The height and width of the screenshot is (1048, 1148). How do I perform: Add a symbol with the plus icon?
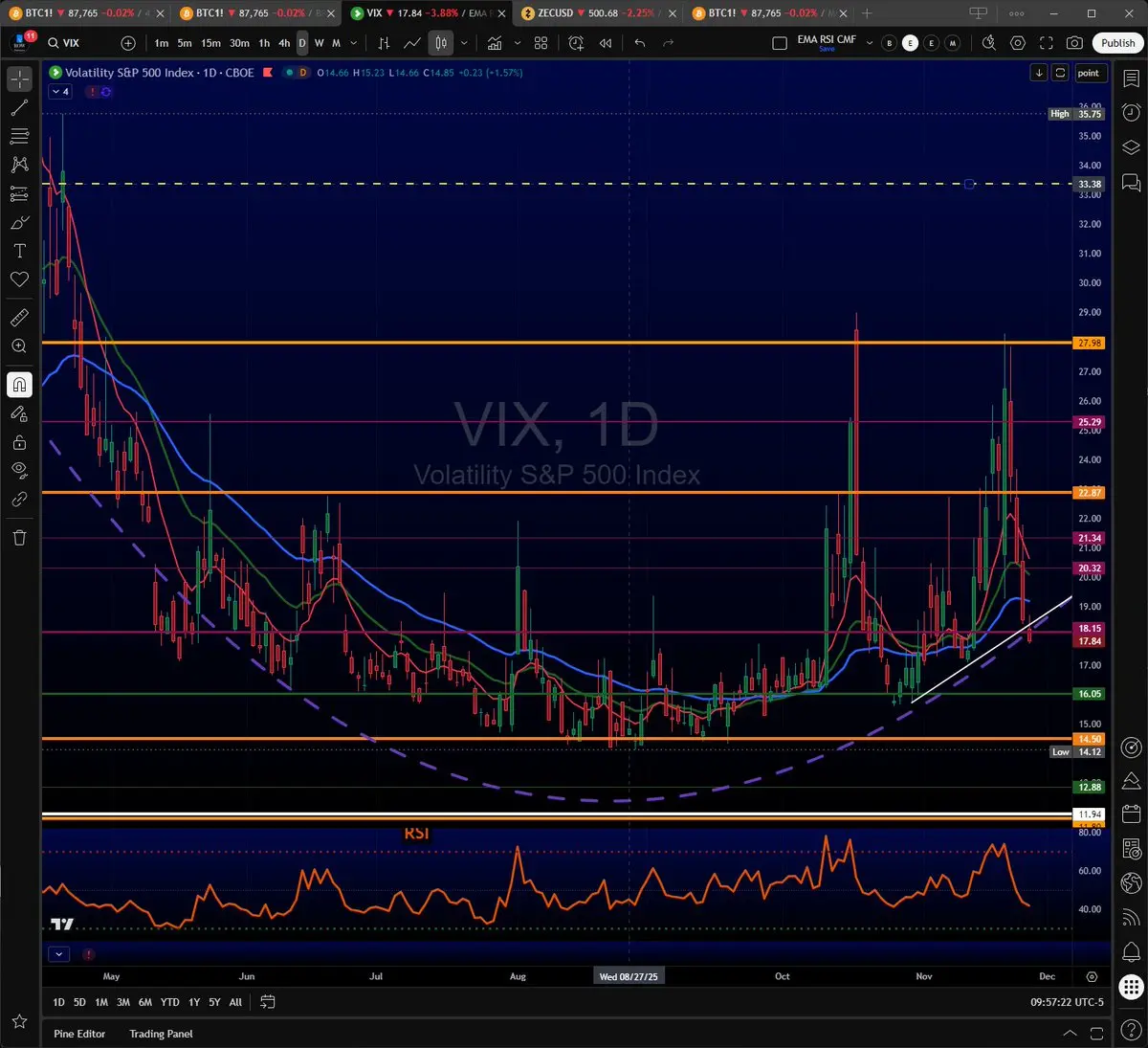coord(128,43)
